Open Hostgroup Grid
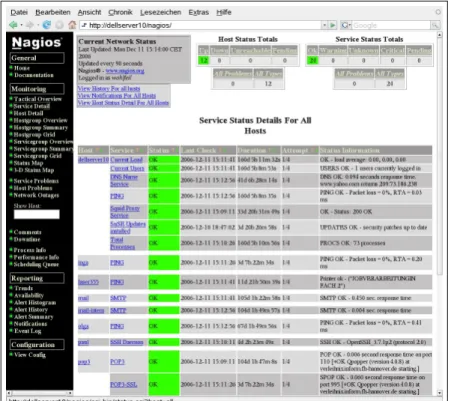 click(34, 135)
